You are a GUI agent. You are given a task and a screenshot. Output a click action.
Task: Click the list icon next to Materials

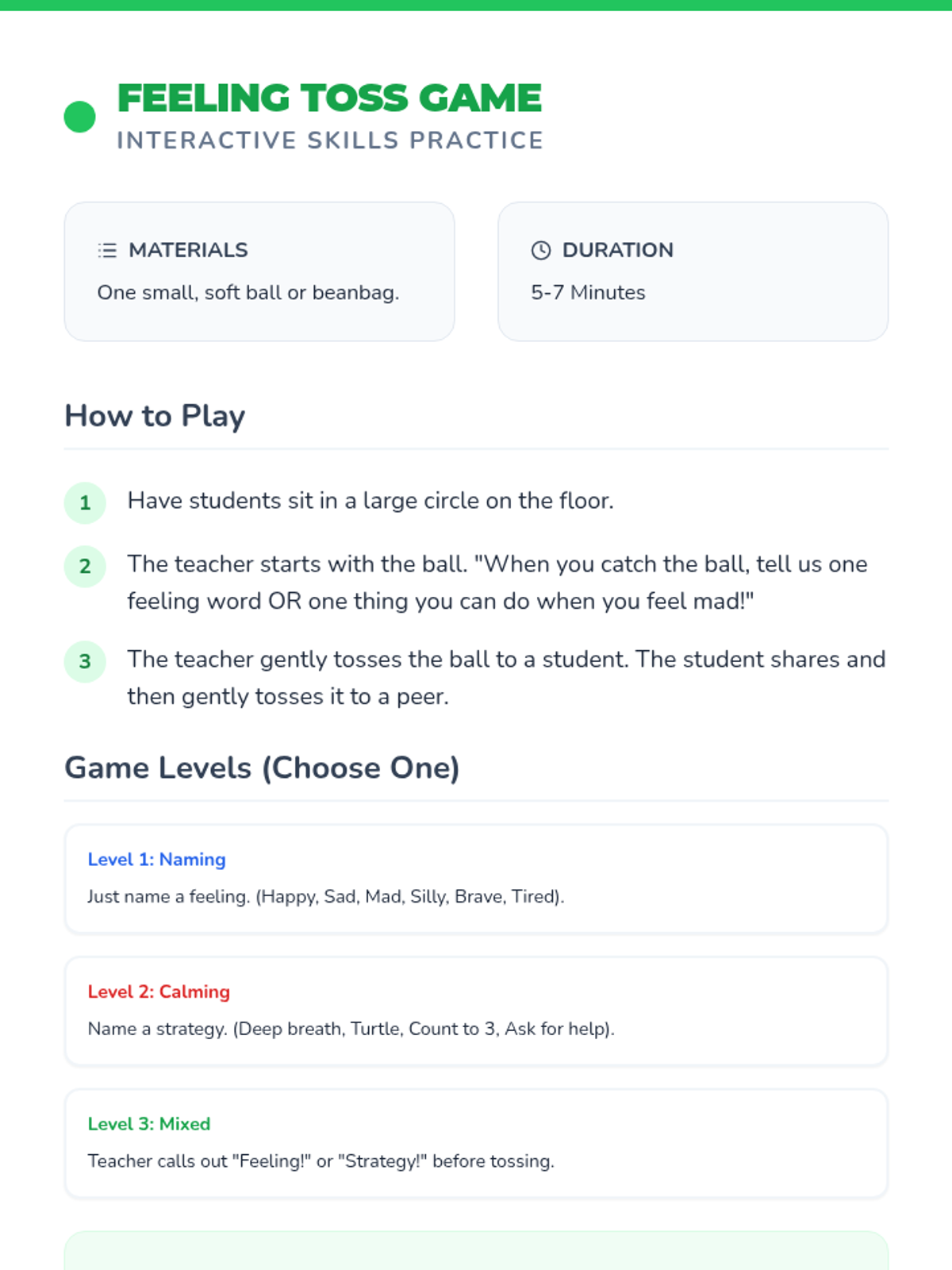click(x=107, y=250)
